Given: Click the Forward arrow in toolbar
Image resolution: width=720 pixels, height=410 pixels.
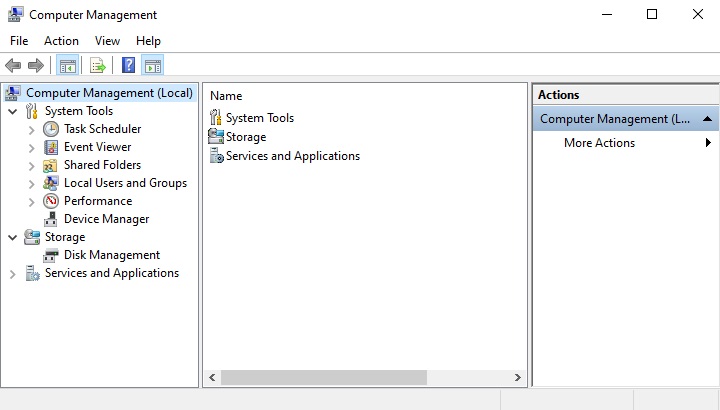Looking at the screenshot, I should pos(36,66).
